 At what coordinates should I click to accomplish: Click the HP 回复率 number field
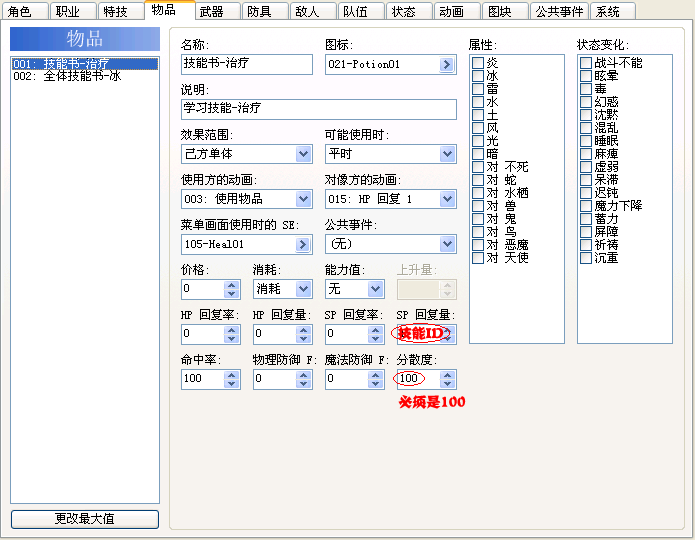click(x=203, y=334)
